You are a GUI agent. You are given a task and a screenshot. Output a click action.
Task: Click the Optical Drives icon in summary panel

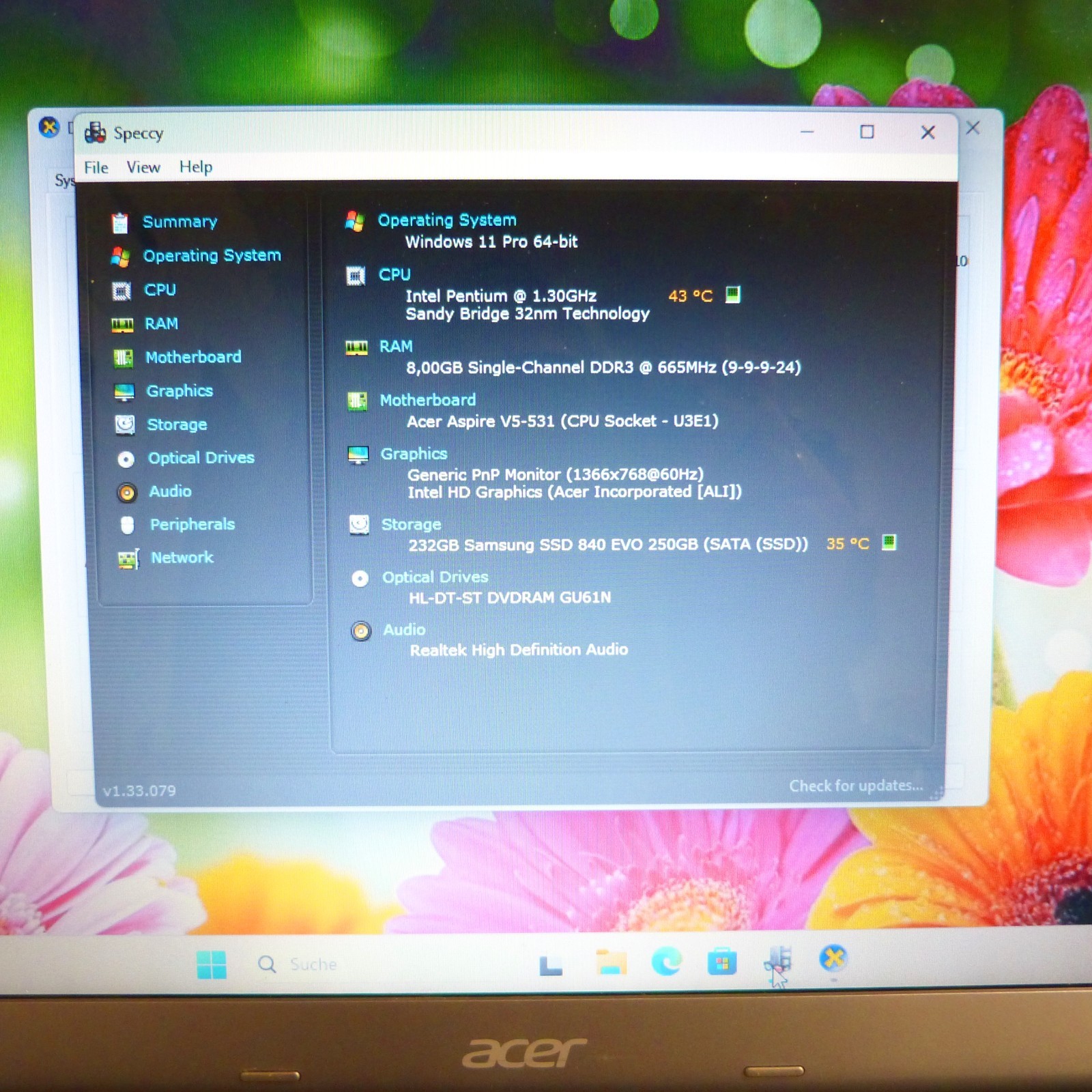(360, 579)
